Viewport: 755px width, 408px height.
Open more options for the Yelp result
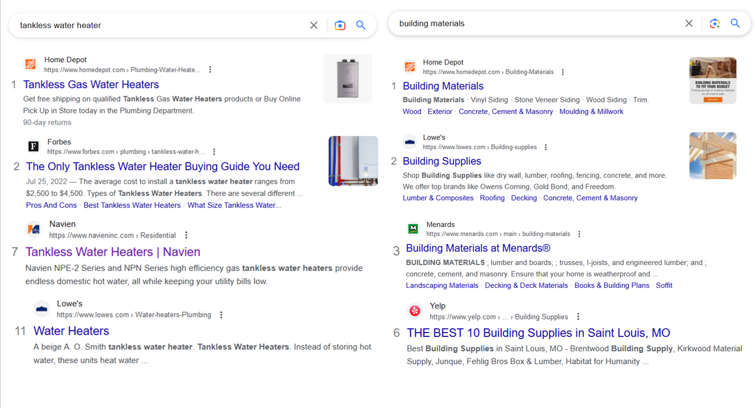click(x=578, y=316)
